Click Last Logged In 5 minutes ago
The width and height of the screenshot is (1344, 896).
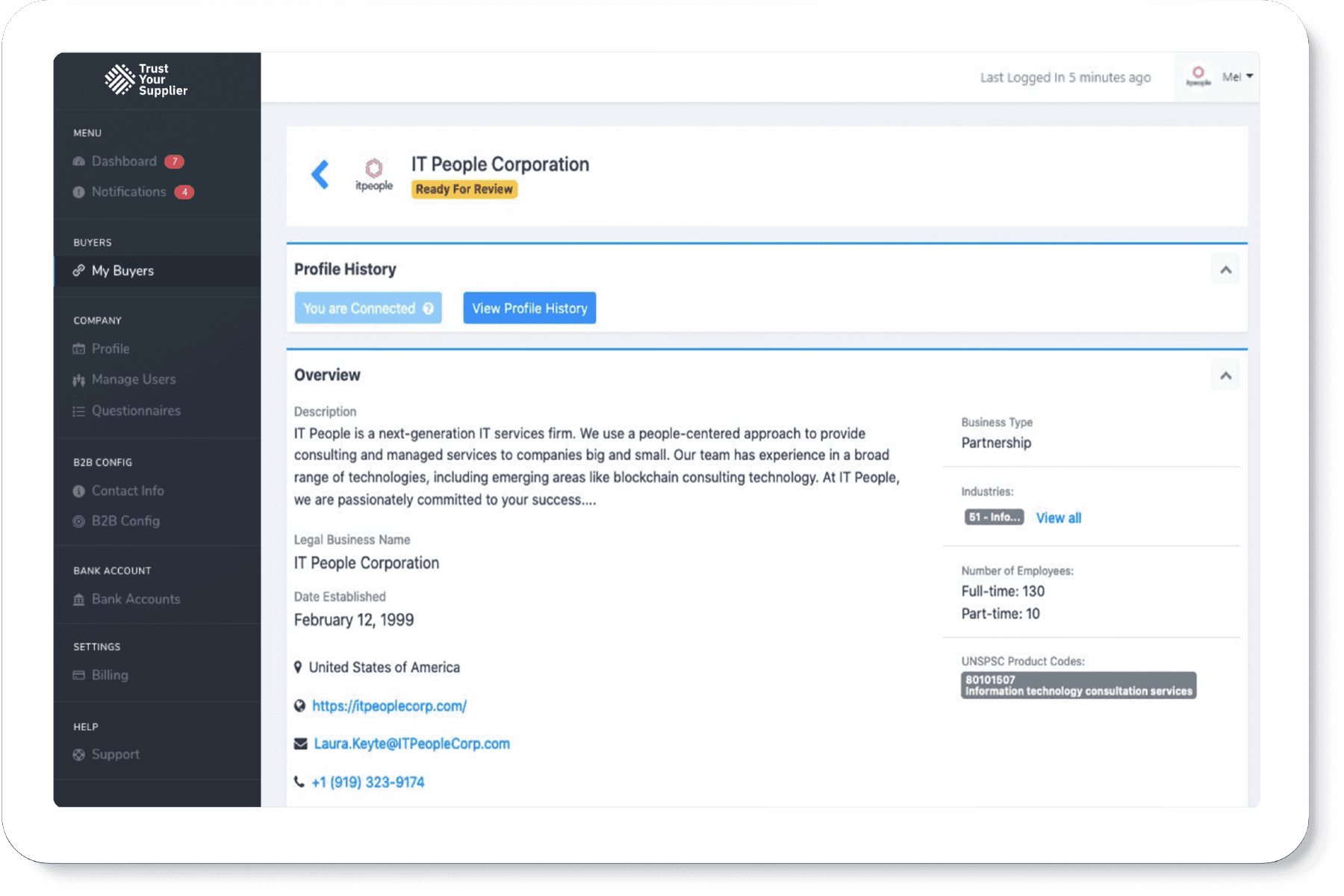click(x=1065, y=78)
